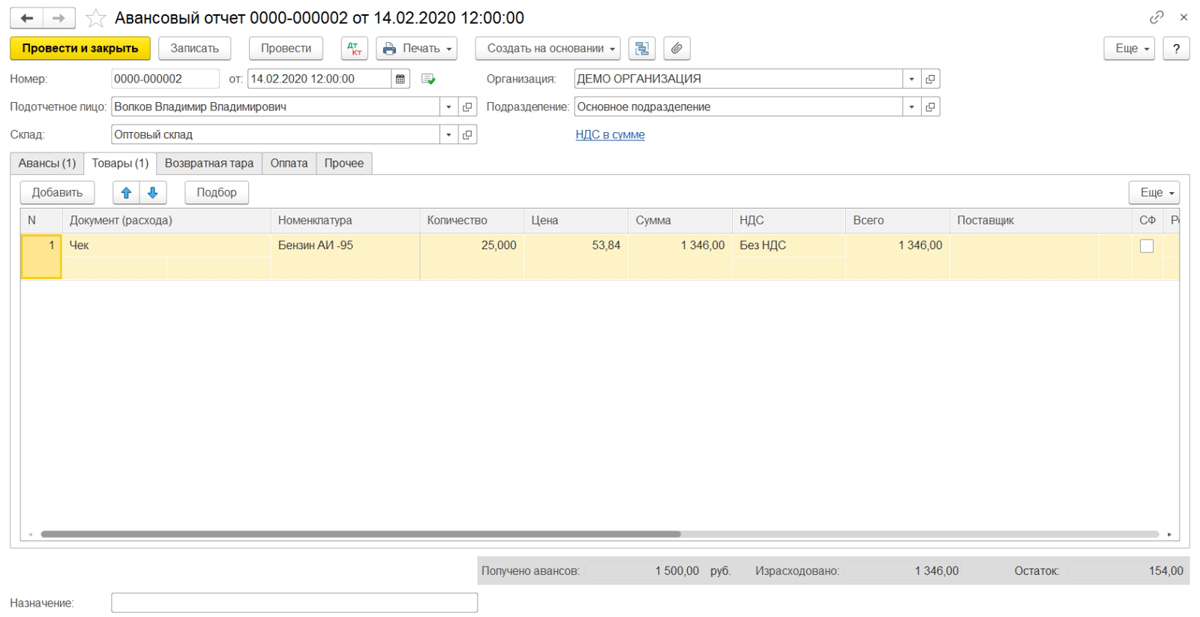The height and width of the screenshot is (617, 1200).
Task: Toggle the СФ checkbox in first row
Action: coord(1146,246)
